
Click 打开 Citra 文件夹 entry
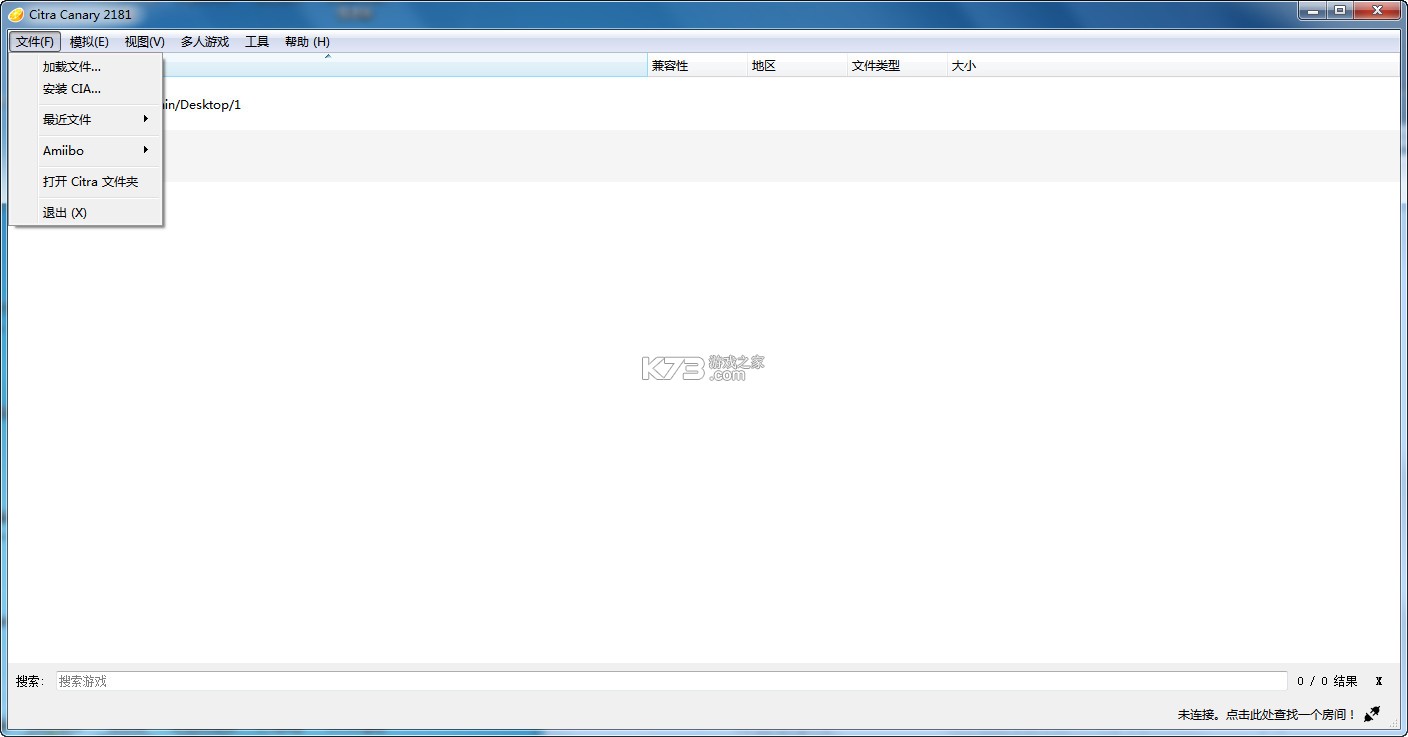coord(85,182)
